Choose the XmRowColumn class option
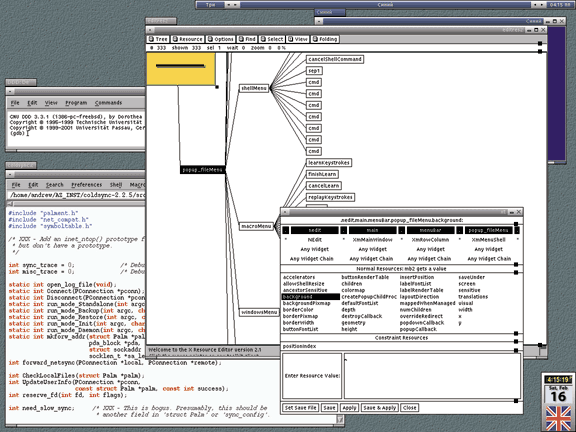The image size is (576, 432). [430, 240]
